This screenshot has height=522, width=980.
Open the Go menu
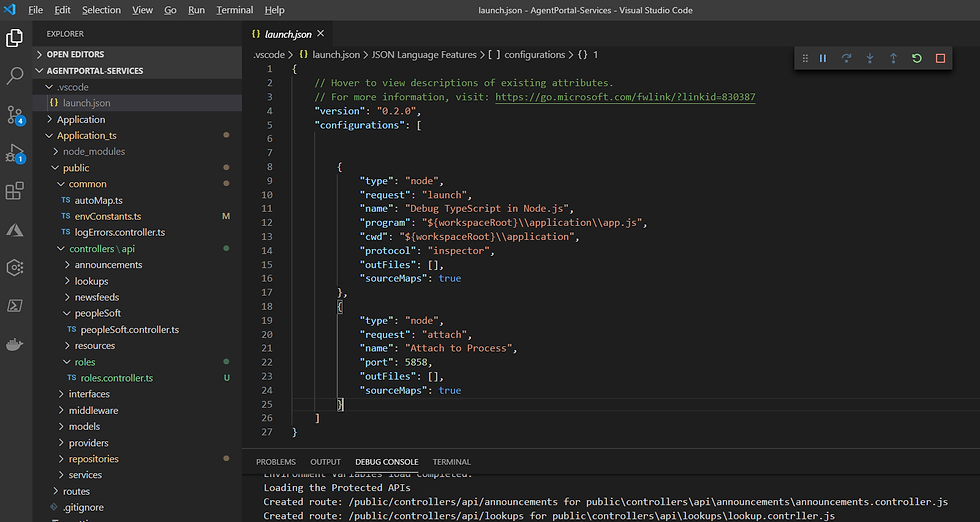(x=170, y=10)
